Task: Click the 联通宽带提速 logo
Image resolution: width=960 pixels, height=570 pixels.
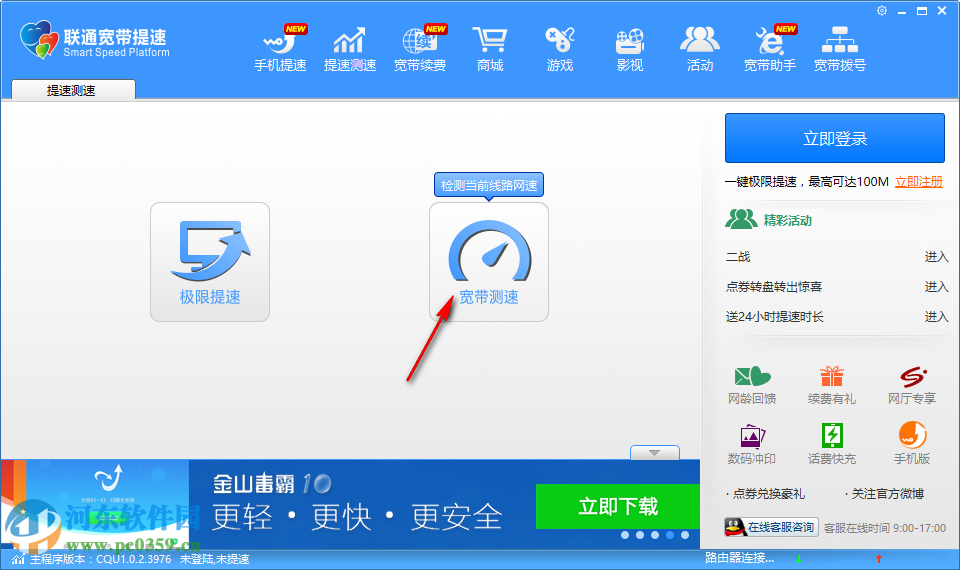Action: tap(95, 40)
